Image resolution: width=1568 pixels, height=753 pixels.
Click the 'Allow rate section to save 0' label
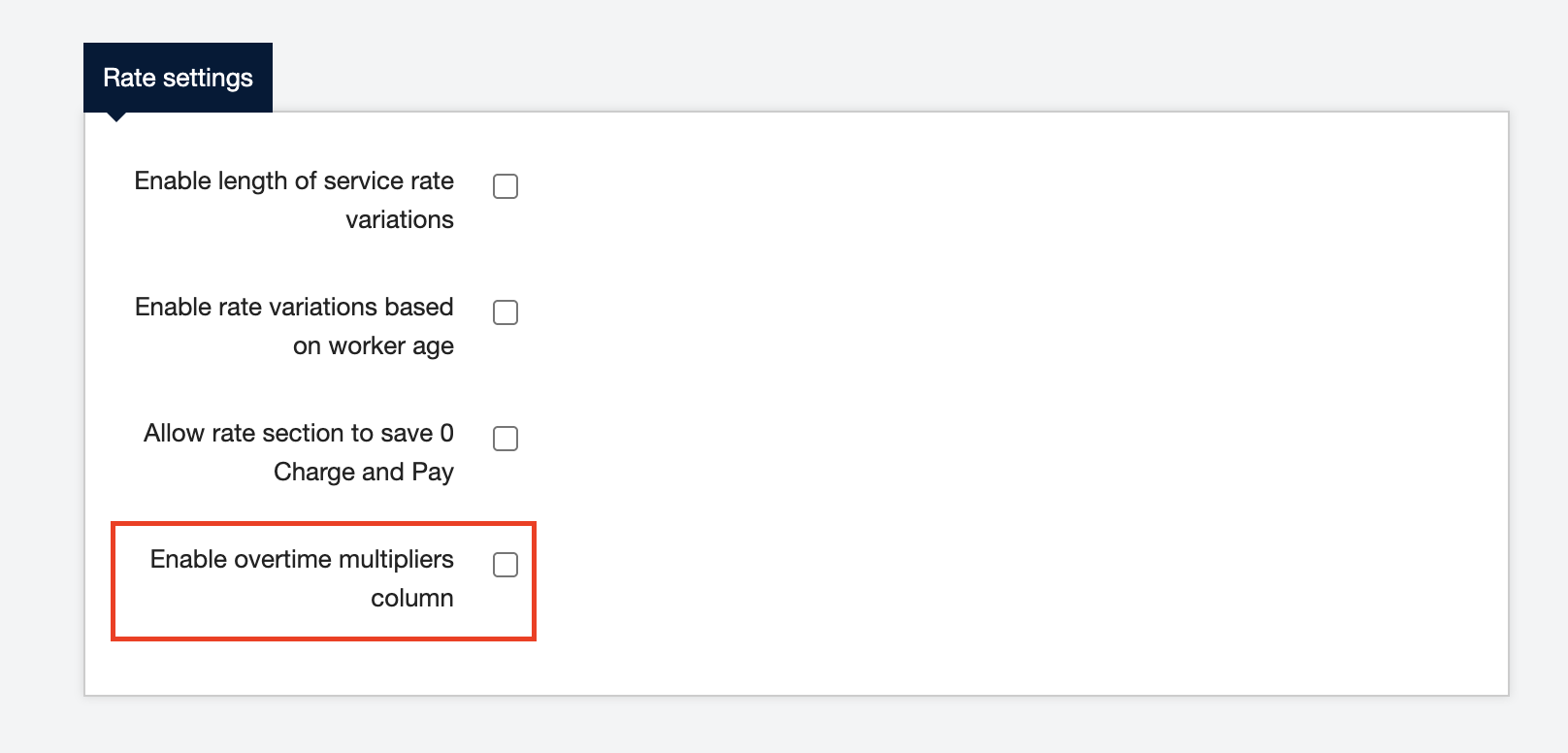pos(298,434)
